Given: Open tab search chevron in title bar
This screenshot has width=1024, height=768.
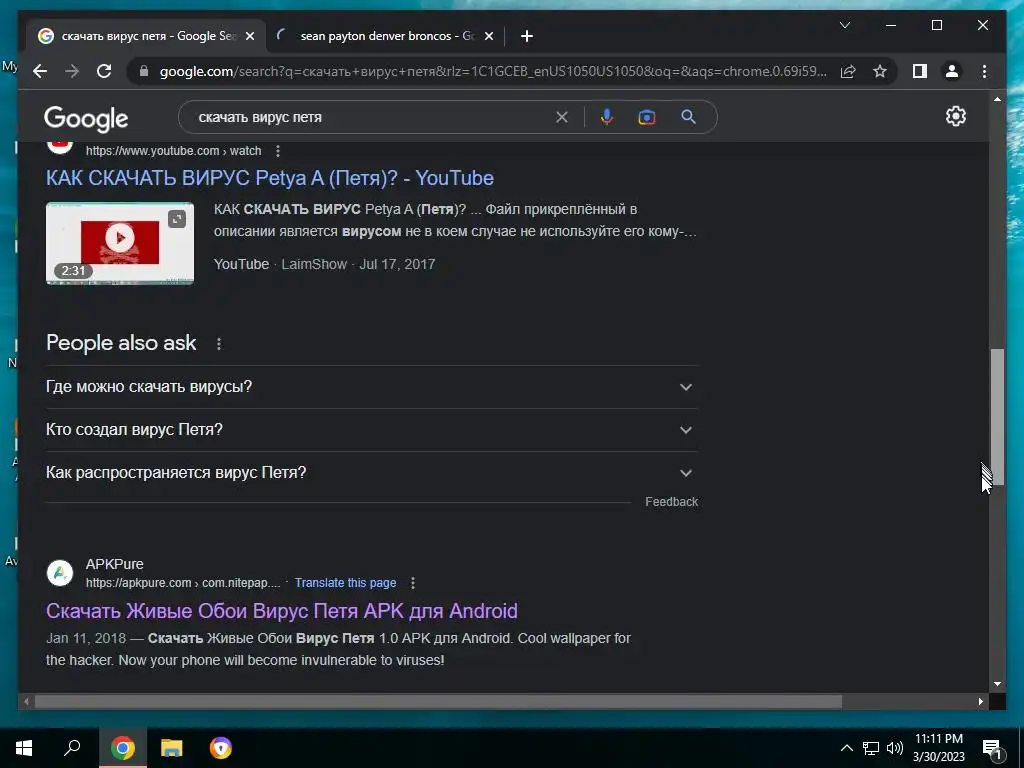Looking at the screenshot, I should coord(844,25).
